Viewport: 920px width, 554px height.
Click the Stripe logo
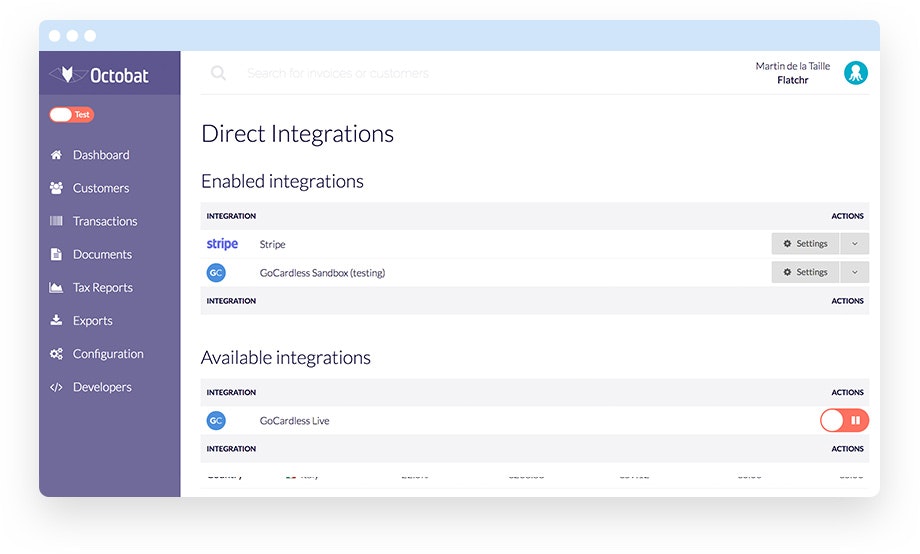pyautogui.click(x=222, y=244)
